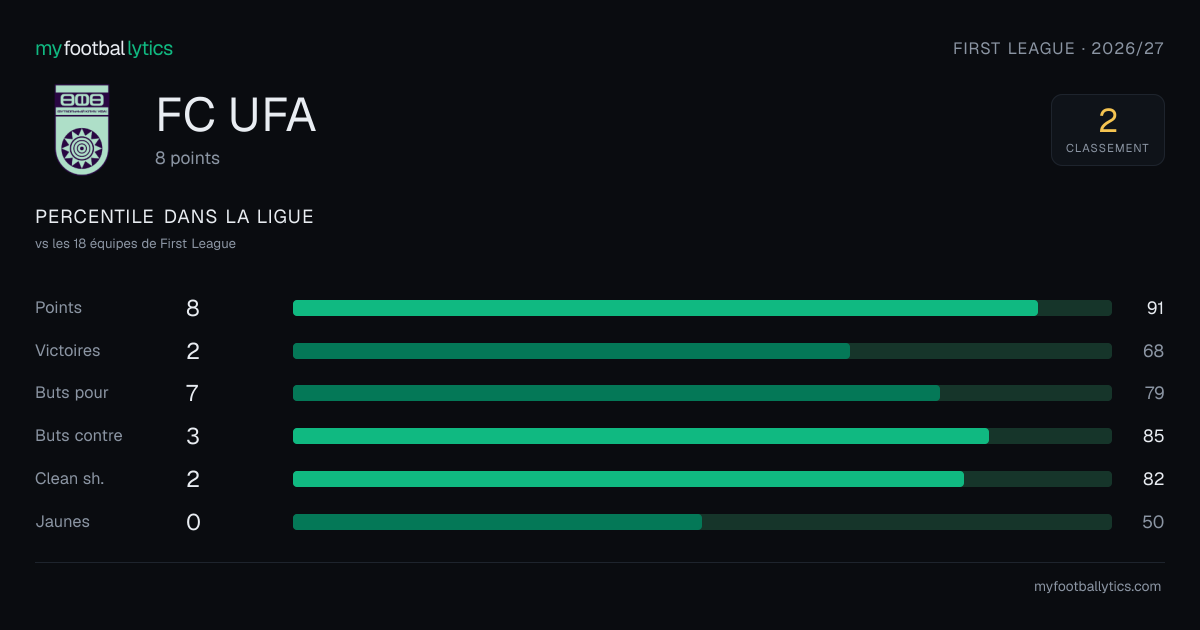Click the Buts pour percentile bar
This screenshot has width=1200, height=630.
(x=702, y=393)
